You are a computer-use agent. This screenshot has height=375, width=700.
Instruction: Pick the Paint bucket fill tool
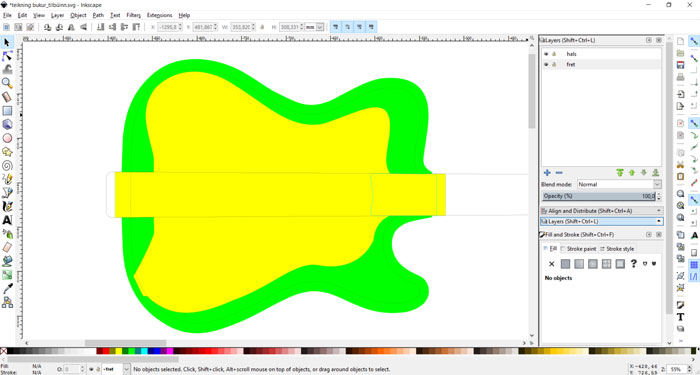pyautogui.click(x=7, y=261)
